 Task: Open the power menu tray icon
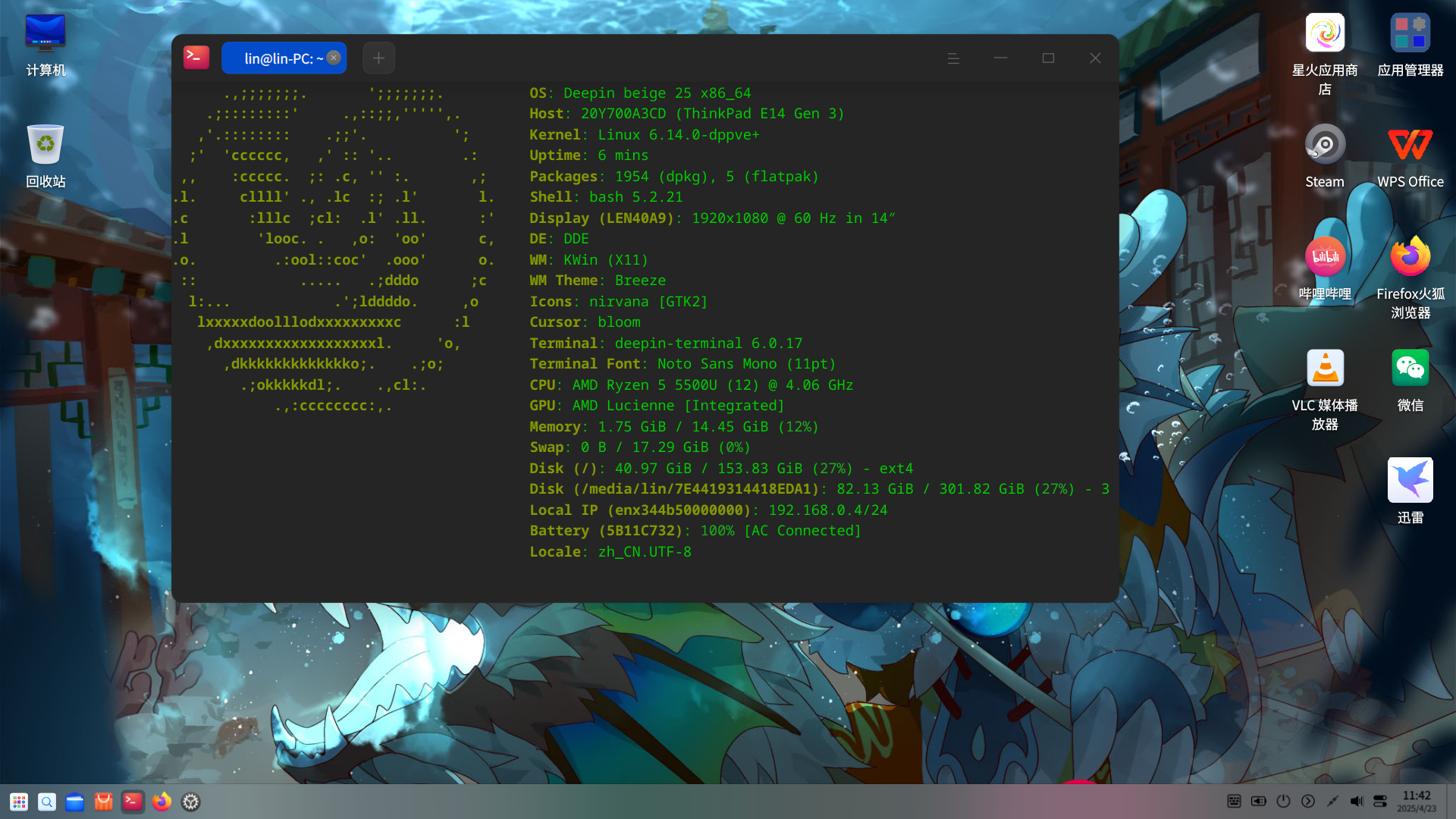pyautogui.click(x=1283, y=801)
